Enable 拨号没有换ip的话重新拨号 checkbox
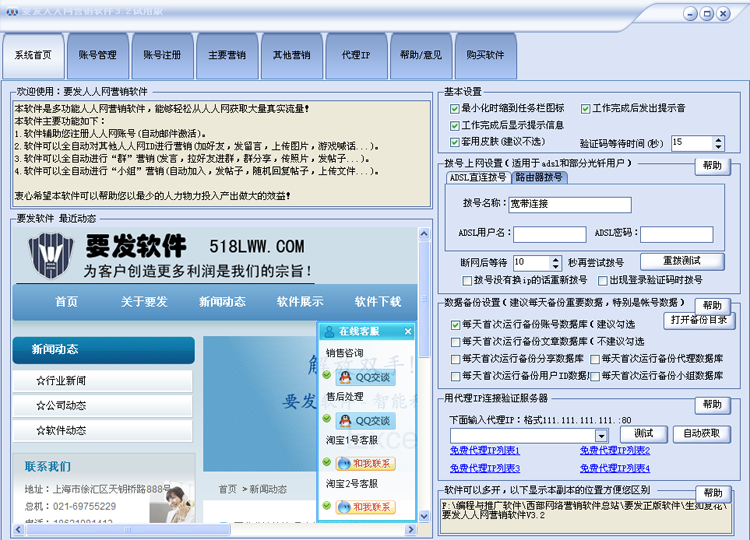 467,280
